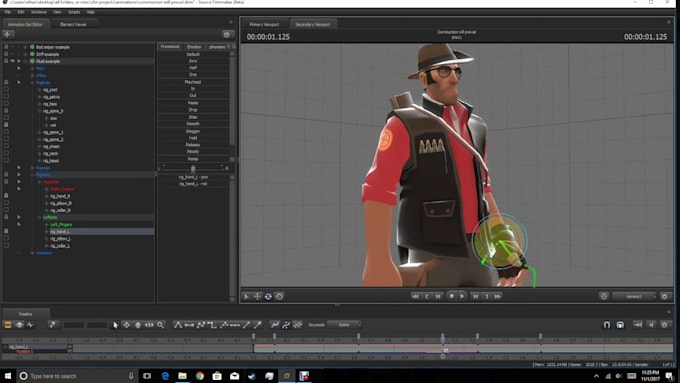The height and width of the screenshot is (383, 680).
Task: Open the Edit menu
Action: pyautogui.click(x=21, y=12)
